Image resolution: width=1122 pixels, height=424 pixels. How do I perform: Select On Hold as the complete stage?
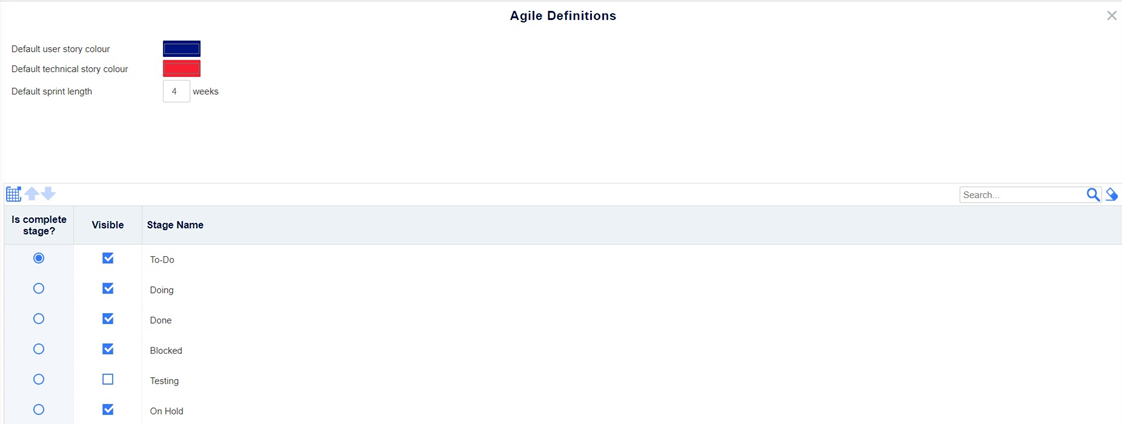click(39, 409)
